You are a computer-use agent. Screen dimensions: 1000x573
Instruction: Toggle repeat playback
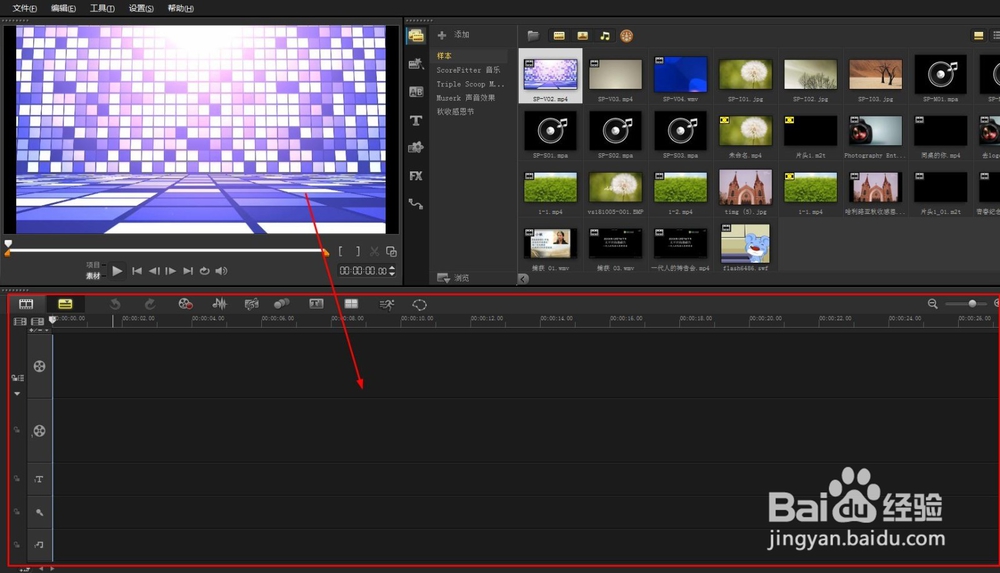[x=204, y=271]
